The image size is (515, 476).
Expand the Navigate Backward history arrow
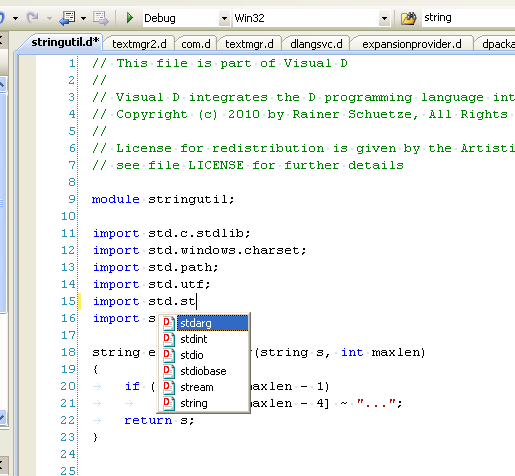[x=83, y=18]
